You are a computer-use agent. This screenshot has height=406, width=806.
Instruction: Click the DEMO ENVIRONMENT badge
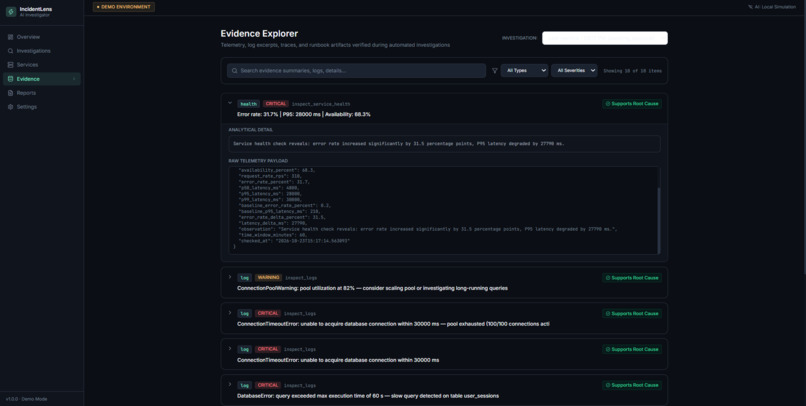click(x=124, y=7)
